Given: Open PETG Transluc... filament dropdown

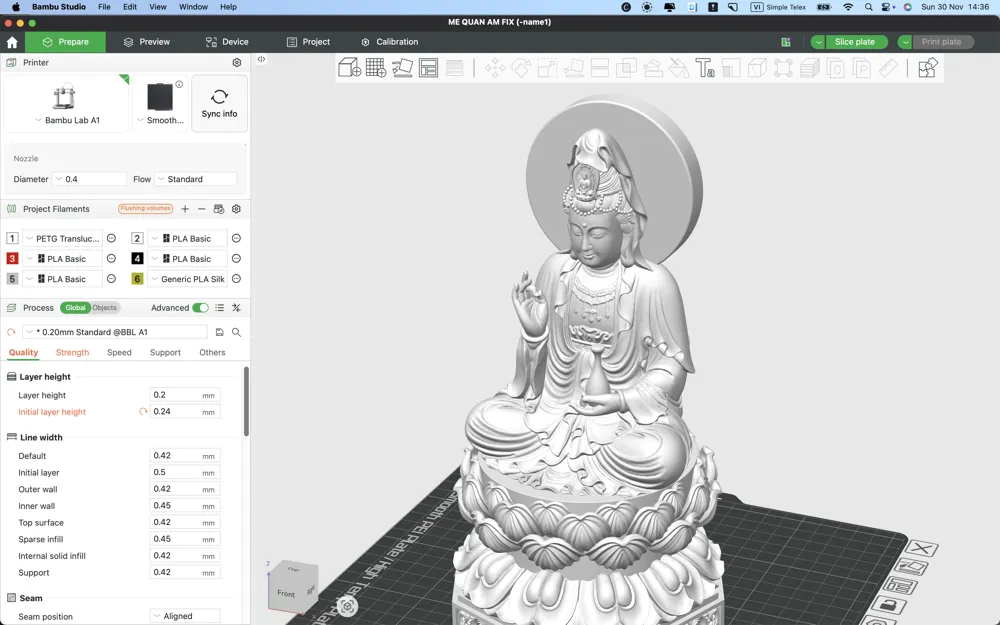Looking at the screenshot, I should point(62,239).
